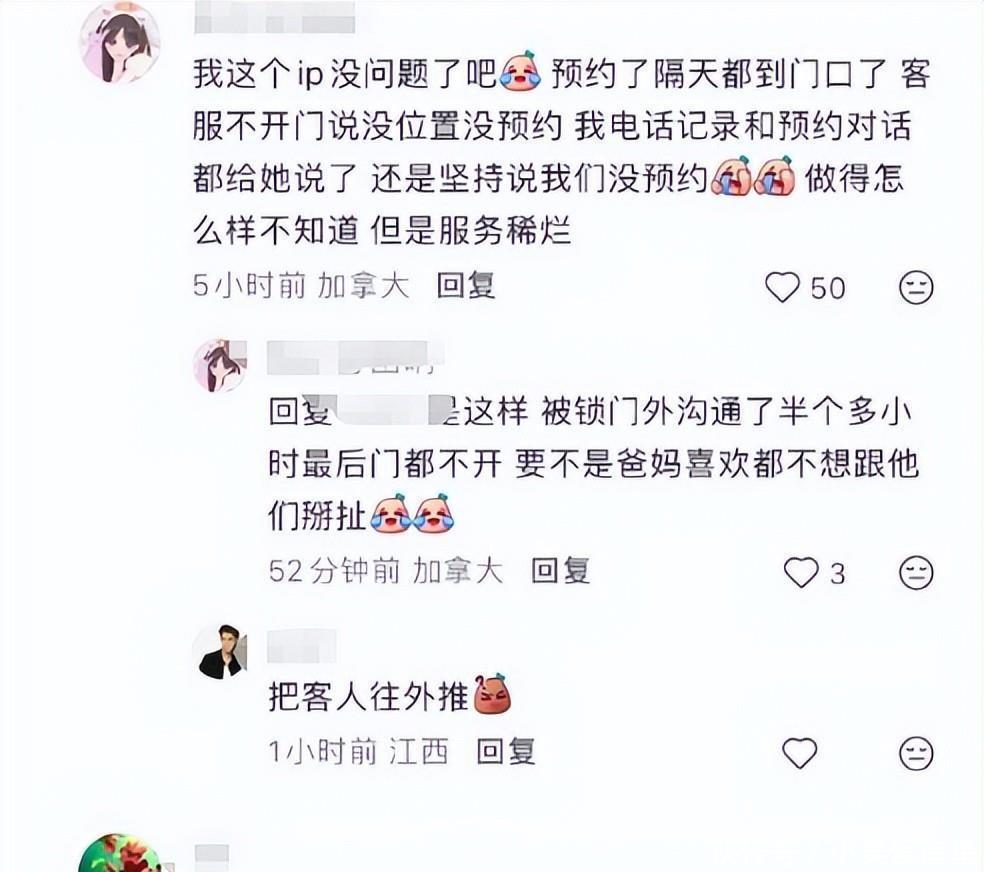Open the man in black avatar profile
This screenshot has width=984, height=872.
(x=220, y=652)
